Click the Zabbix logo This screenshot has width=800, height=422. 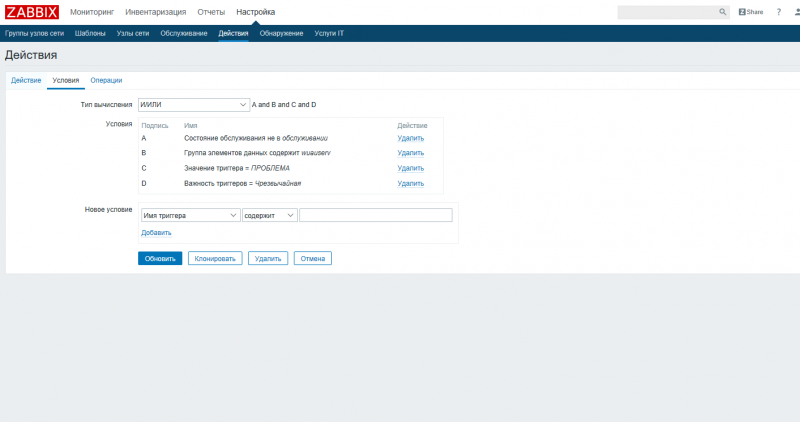pyautogui.click(x=32, y=12)
